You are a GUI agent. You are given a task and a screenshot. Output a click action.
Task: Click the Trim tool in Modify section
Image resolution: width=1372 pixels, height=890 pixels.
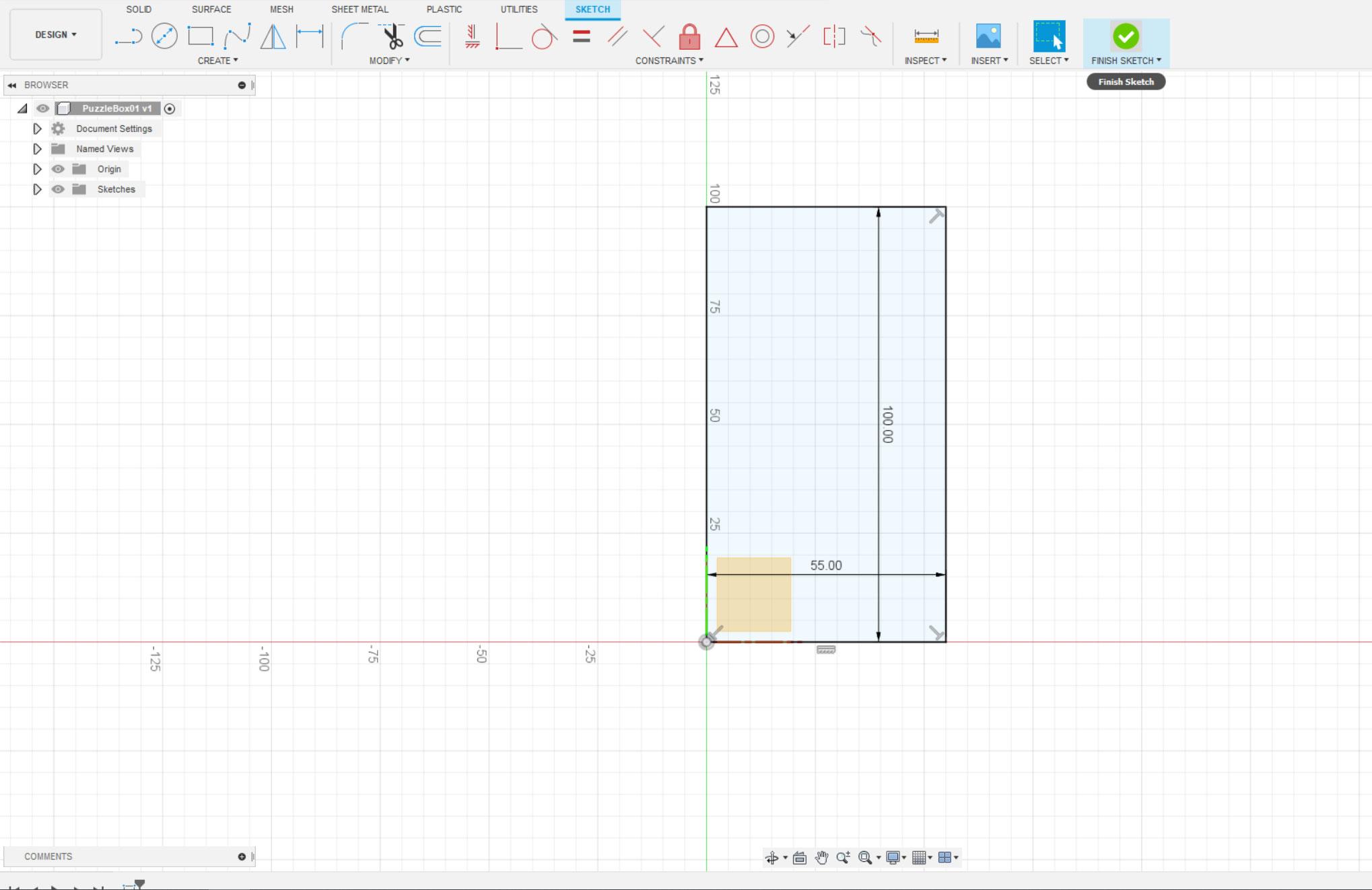tap(393, 36)
